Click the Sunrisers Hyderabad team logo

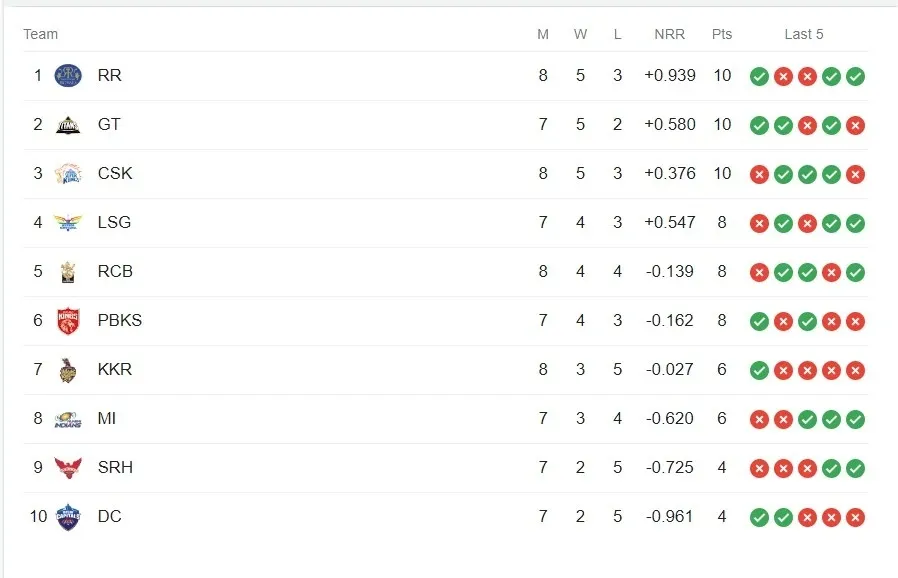pos(68,467)
